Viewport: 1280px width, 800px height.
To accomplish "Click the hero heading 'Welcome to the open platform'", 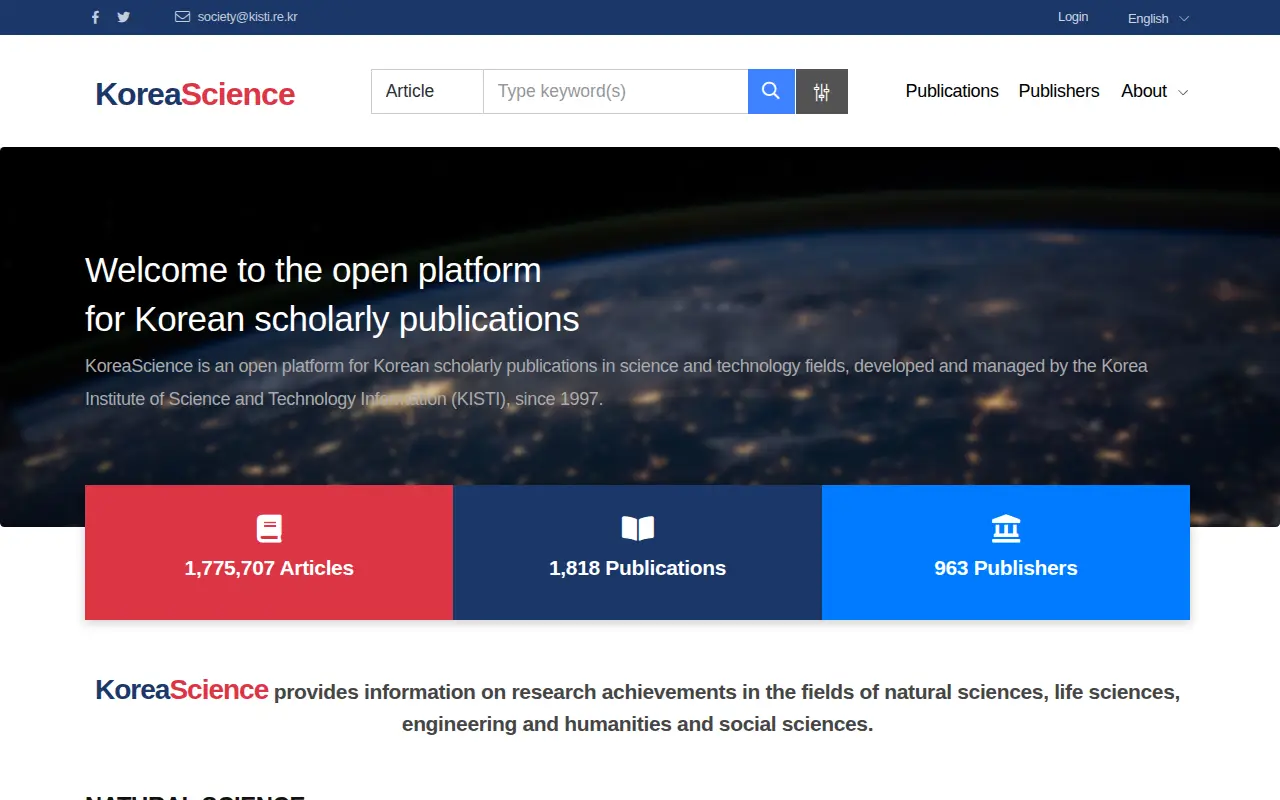I will [313, 270].
